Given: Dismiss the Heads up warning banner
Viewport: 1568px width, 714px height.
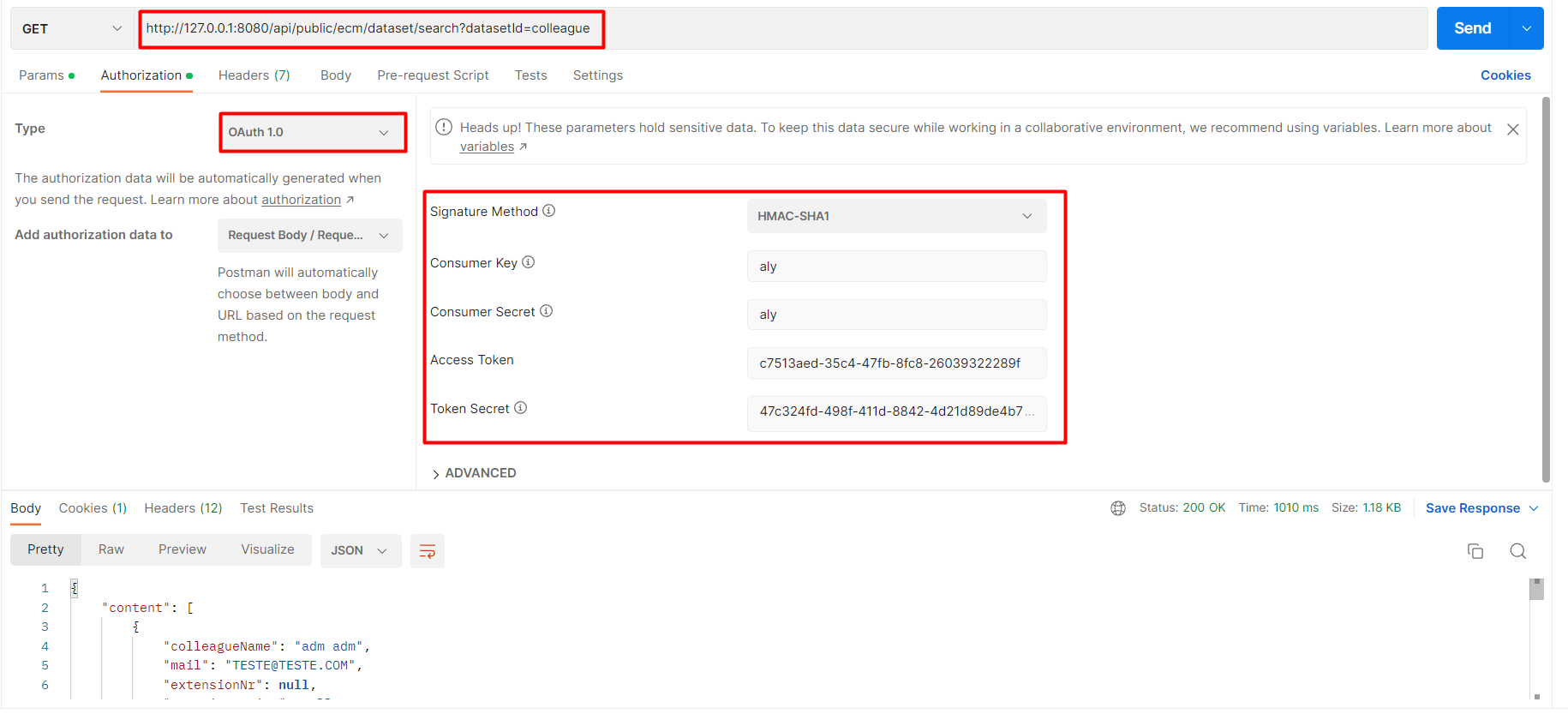Looking at the screenshot, I should (1513, 129).
